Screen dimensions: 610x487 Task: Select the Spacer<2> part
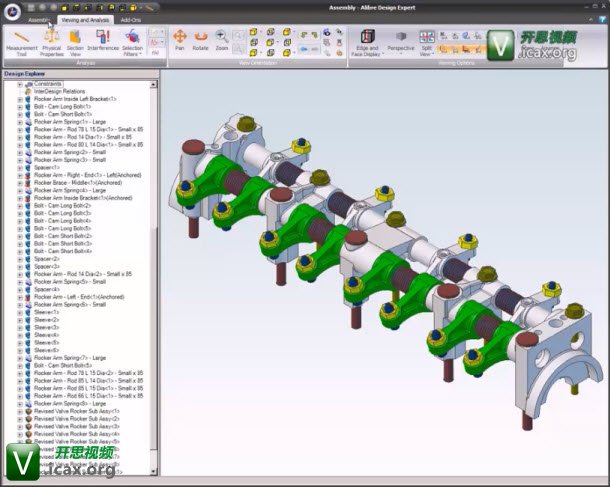(x=47, y=259)
